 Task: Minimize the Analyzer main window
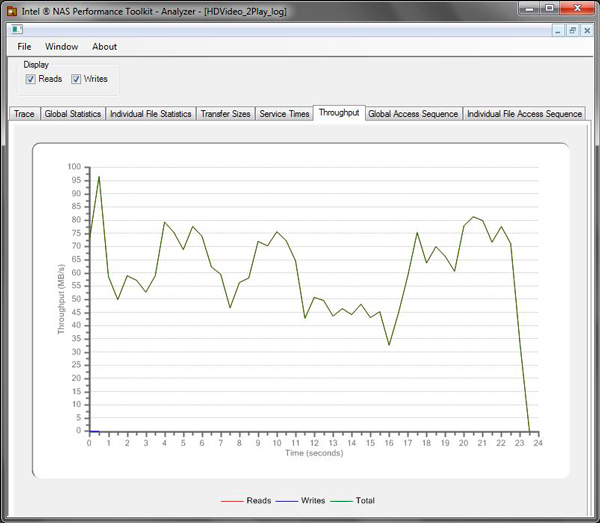coord(529,8)
